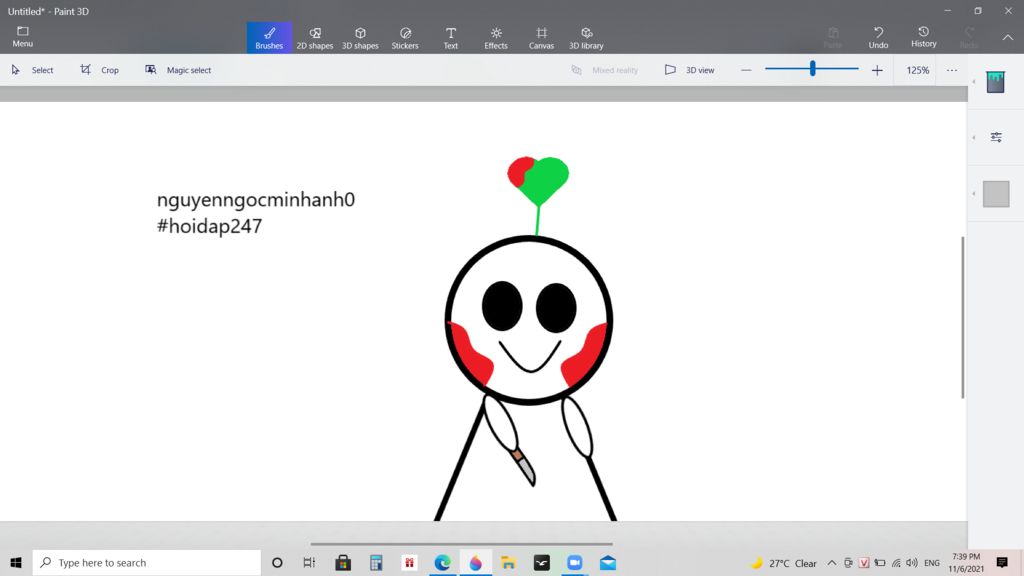Open the History panel

pyautogui.click(x=923, y=37)
